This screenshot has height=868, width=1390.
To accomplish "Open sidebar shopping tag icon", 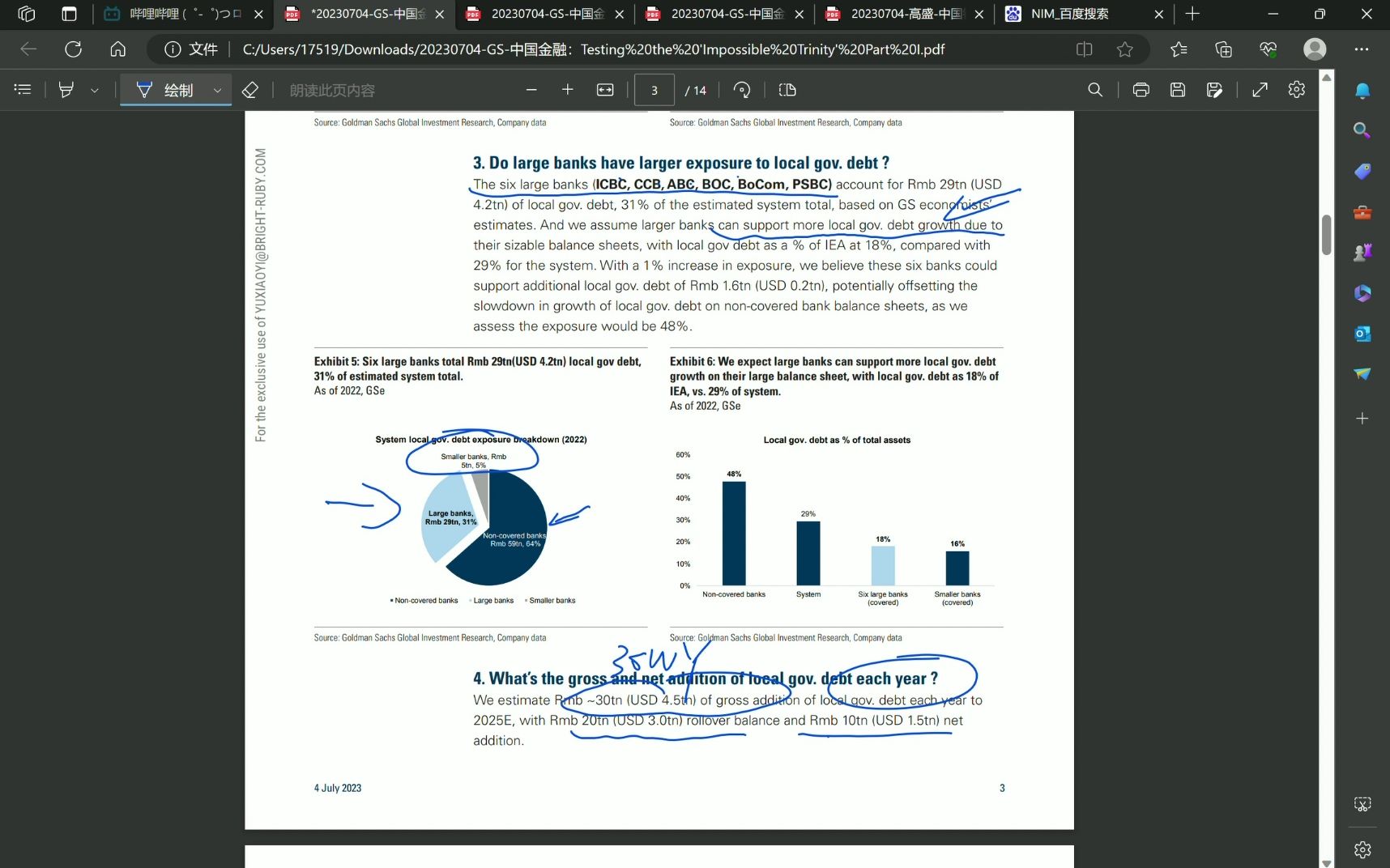I will (x=1362, y=171).
